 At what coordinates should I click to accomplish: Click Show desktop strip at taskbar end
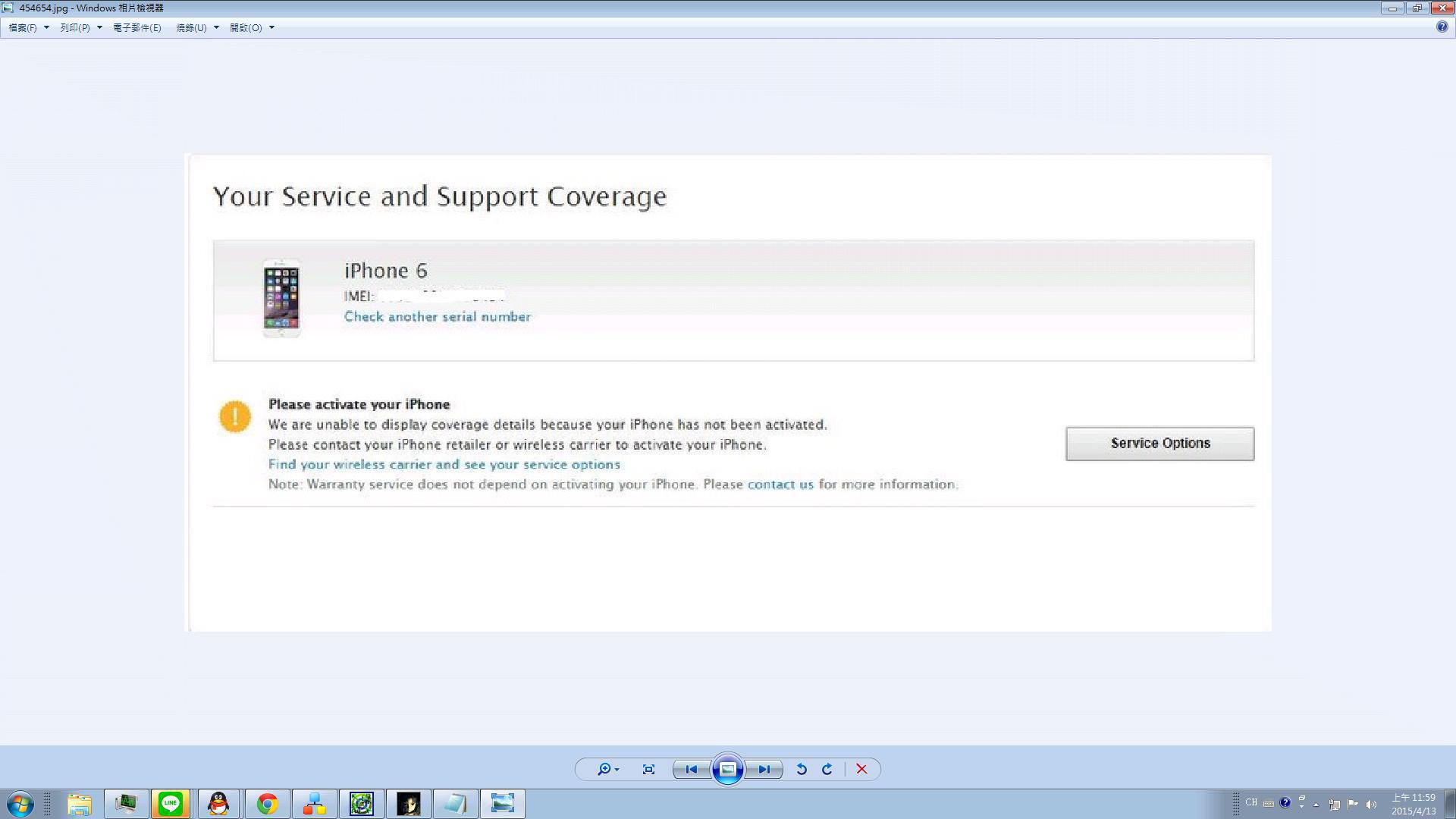[x=1451, y=804]
